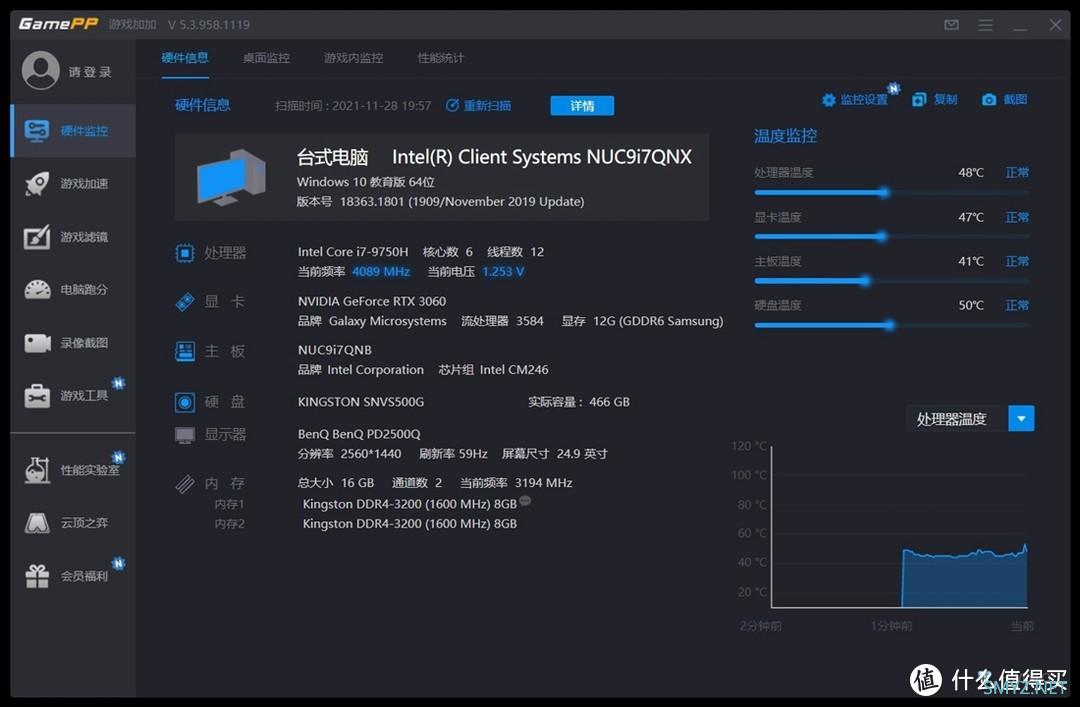Open the hamburger menu in title bar

click(986, 25)
